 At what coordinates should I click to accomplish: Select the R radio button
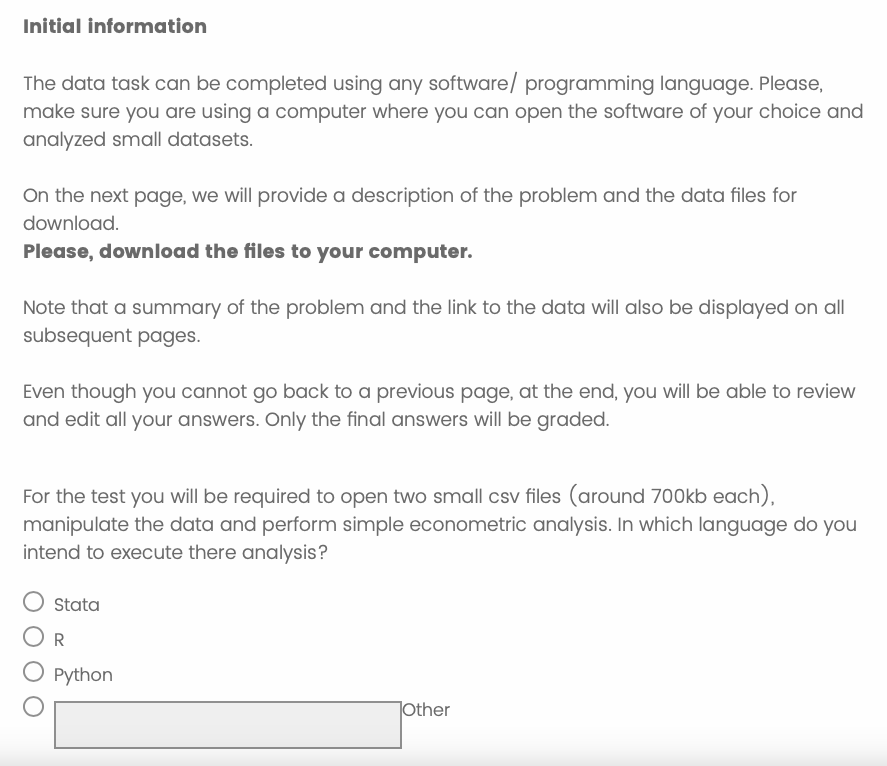pyautogui.click(x=34, y=637)
